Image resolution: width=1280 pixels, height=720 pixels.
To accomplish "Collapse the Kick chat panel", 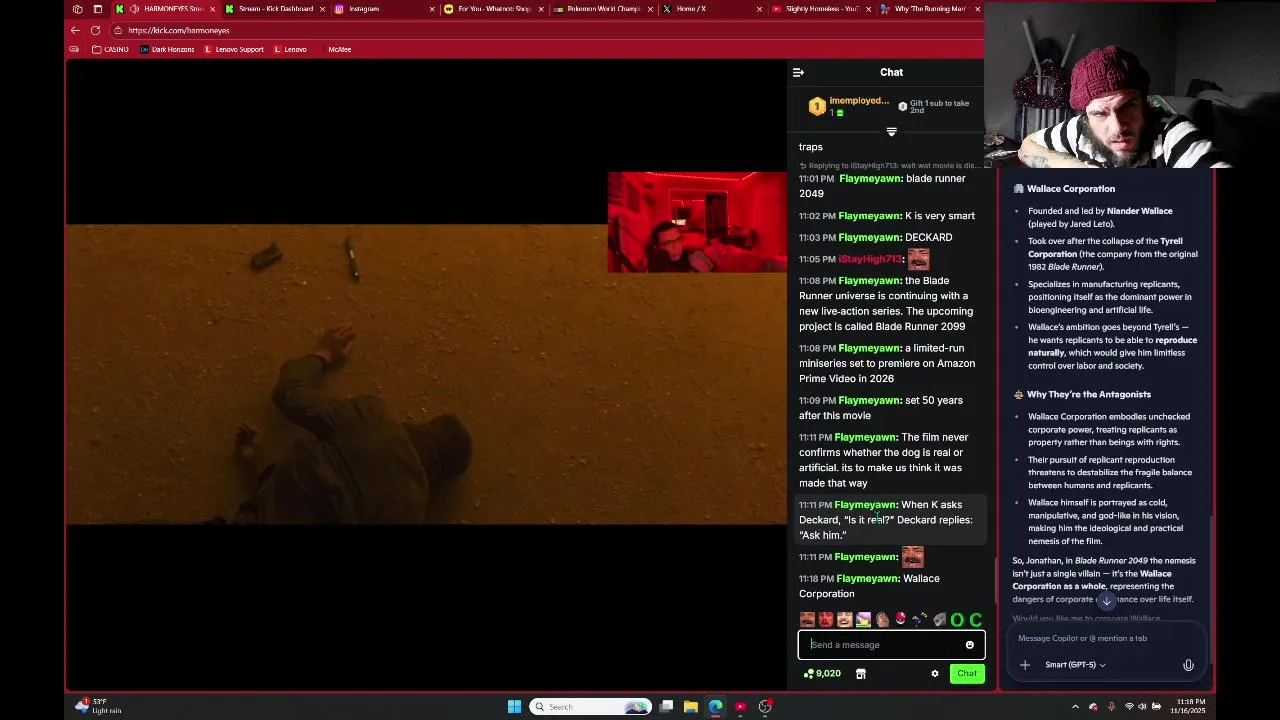I will tap(798, 72).
